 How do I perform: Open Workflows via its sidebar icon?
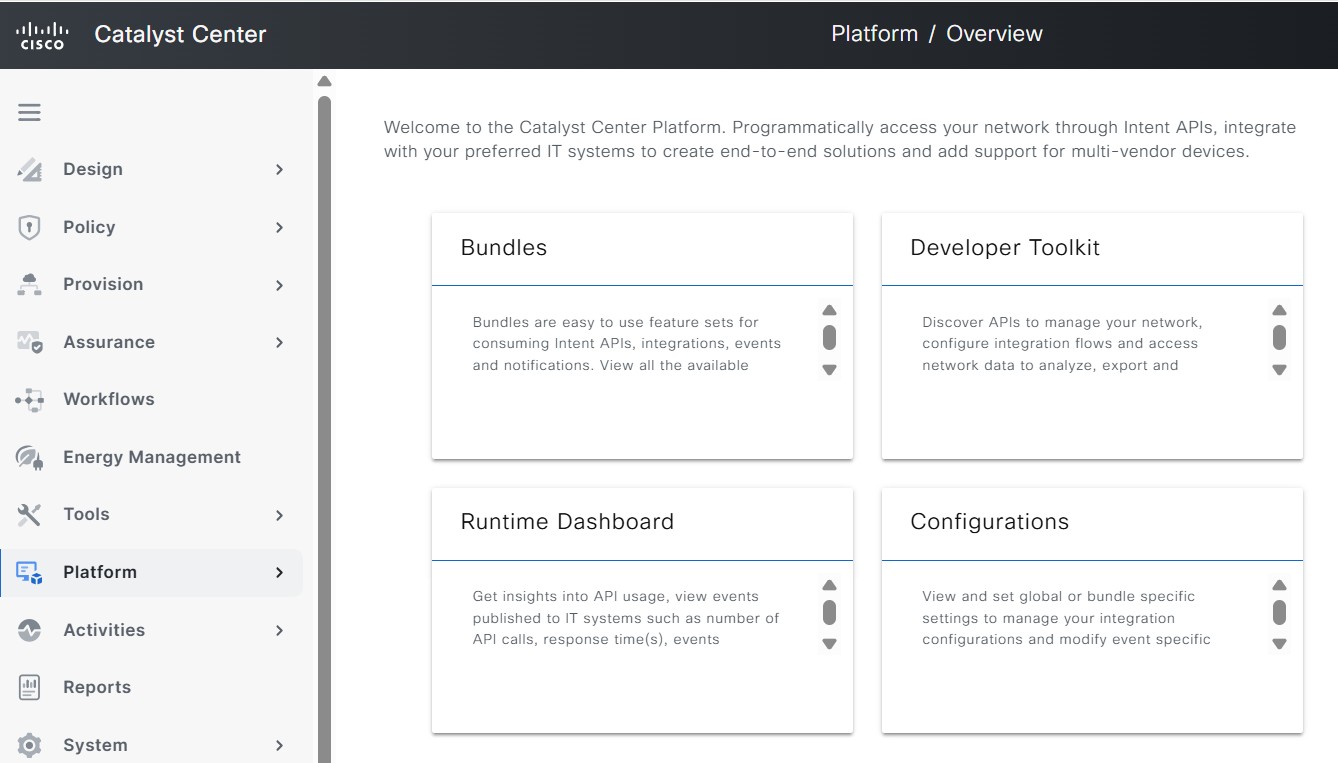coord(29,399)
